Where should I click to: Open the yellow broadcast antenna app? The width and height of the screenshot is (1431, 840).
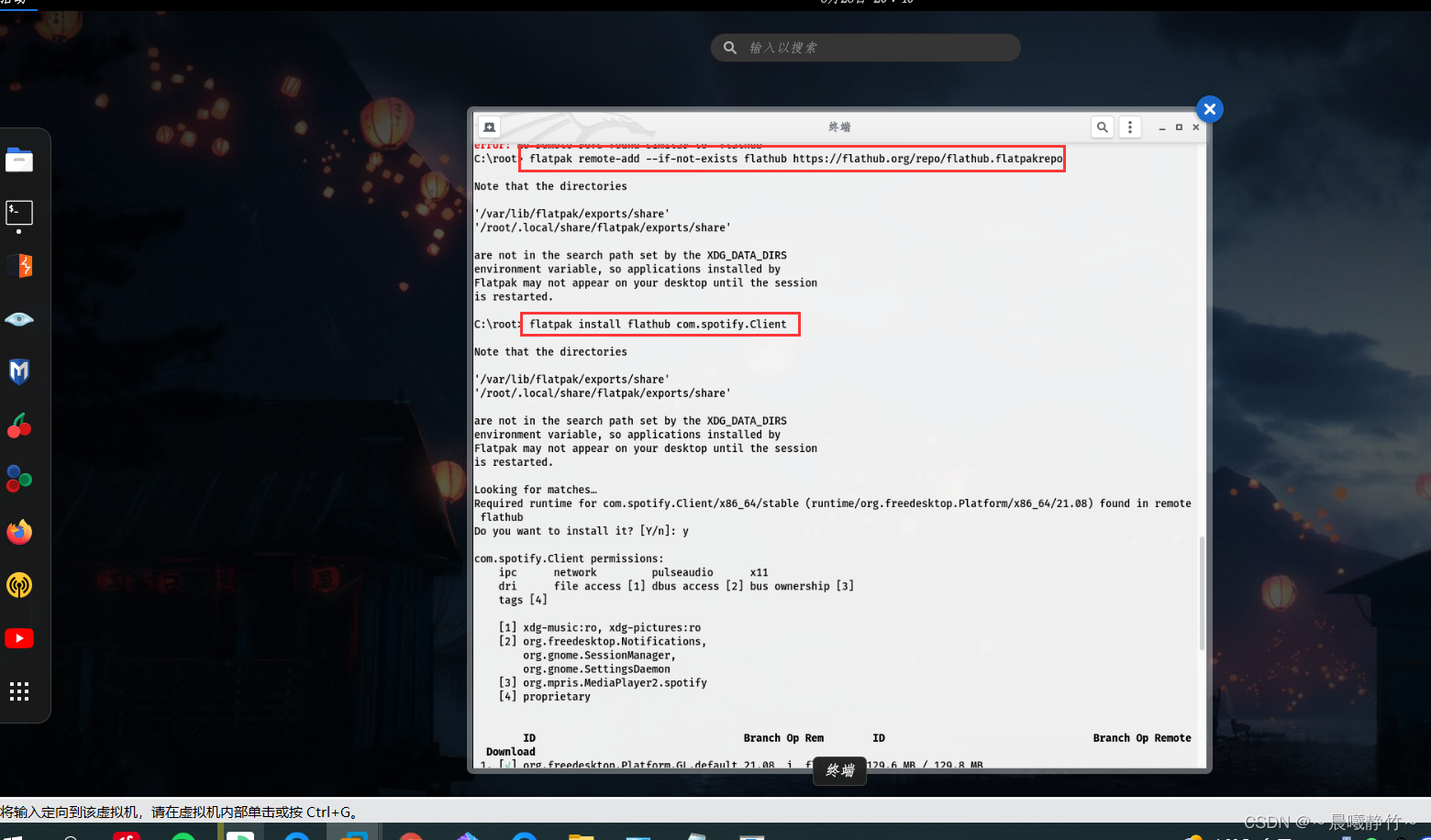19,585
